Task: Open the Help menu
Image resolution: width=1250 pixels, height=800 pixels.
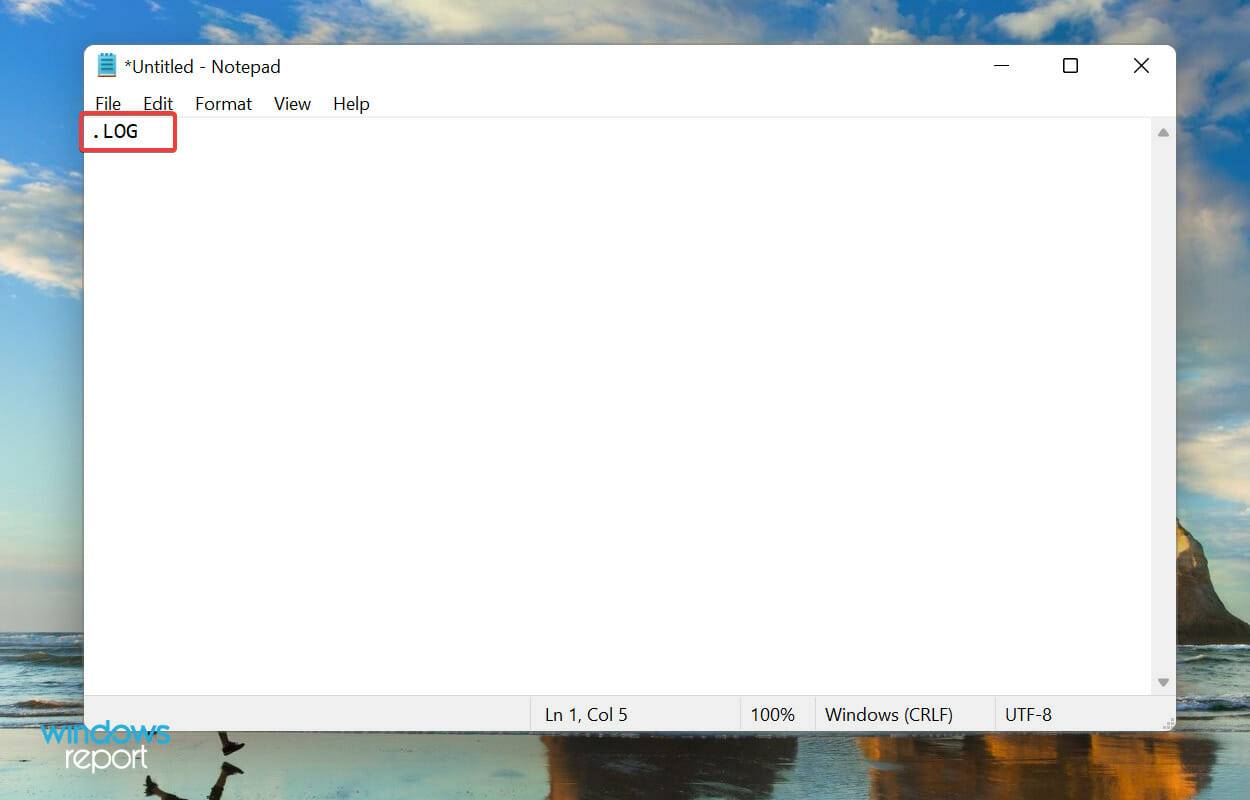Action: tap(351, 103)
